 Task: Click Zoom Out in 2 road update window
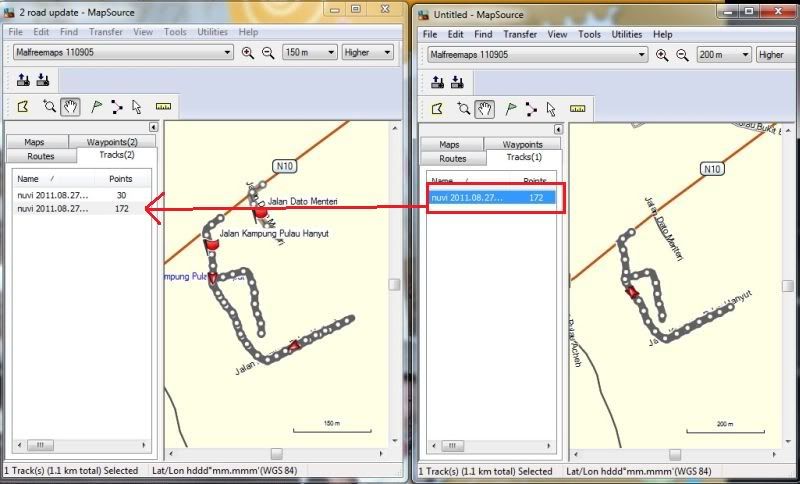268,53
